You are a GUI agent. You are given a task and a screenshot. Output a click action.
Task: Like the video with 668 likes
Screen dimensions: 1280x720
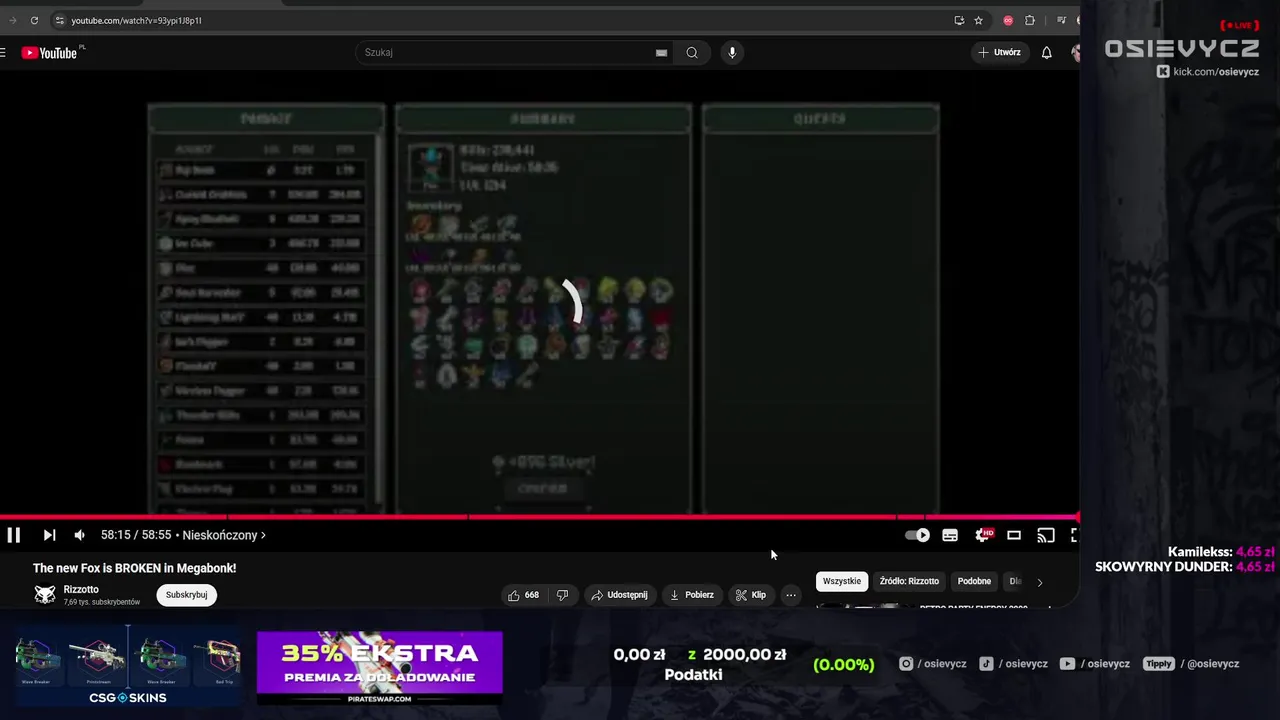pos(524,595)
